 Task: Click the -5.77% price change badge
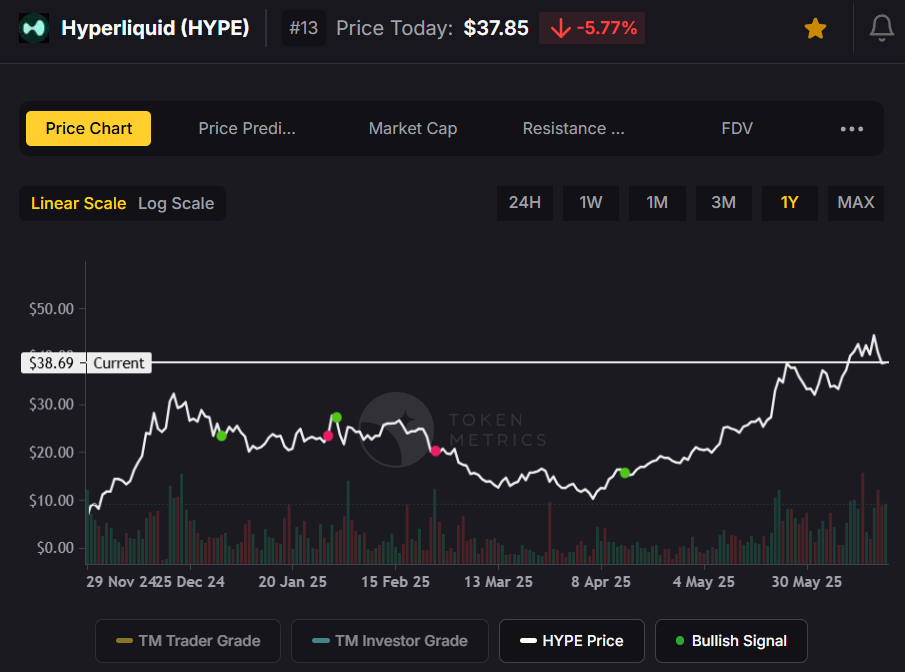pyautogui.click(x=592, y=28)
